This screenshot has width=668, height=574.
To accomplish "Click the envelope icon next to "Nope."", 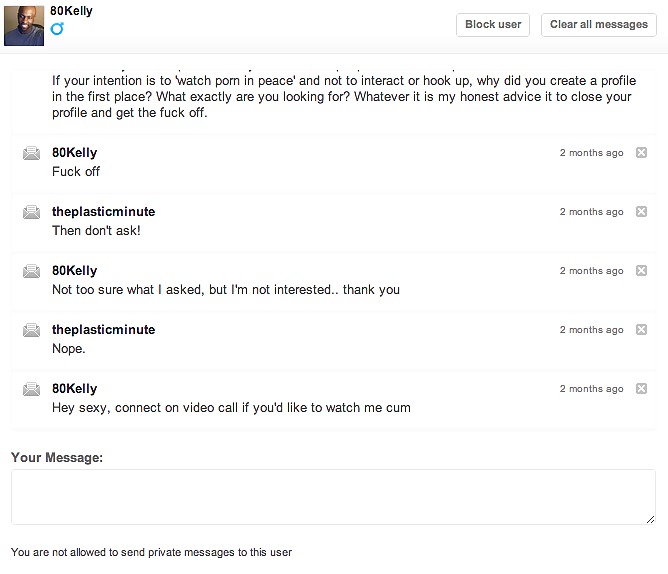I will (x=31, y=330).
